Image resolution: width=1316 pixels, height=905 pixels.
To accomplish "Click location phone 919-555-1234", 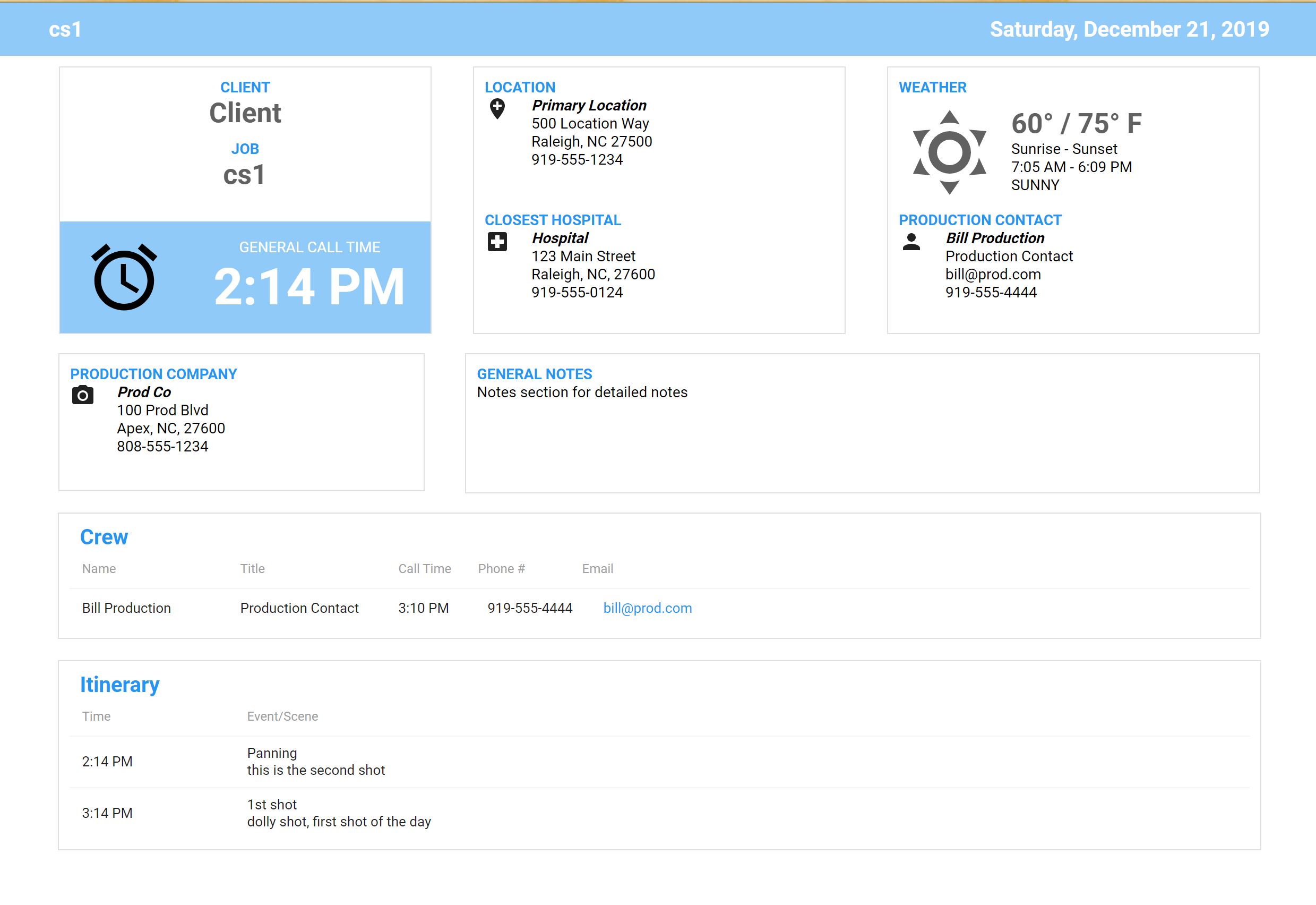I will click(x=577, y=160).
